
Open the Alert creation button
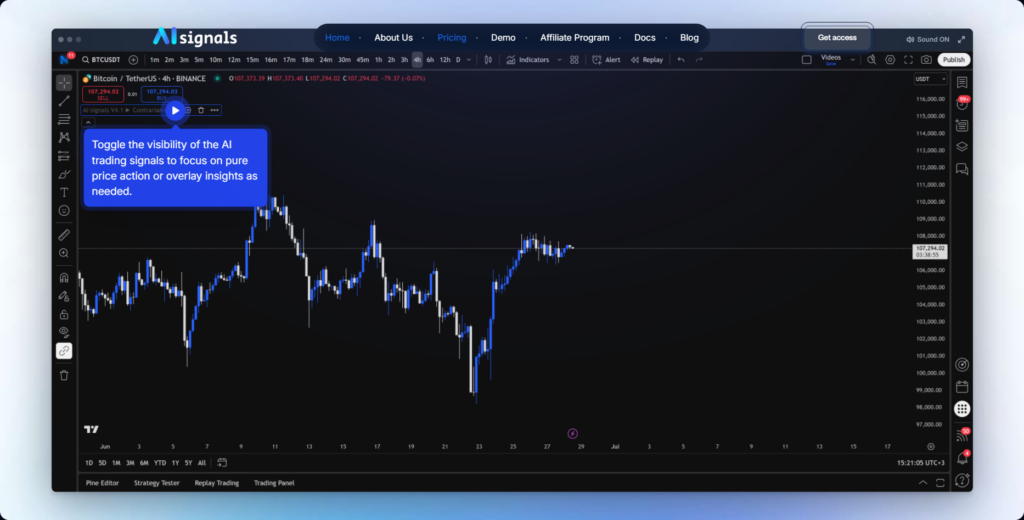click(x=606, y=60)
